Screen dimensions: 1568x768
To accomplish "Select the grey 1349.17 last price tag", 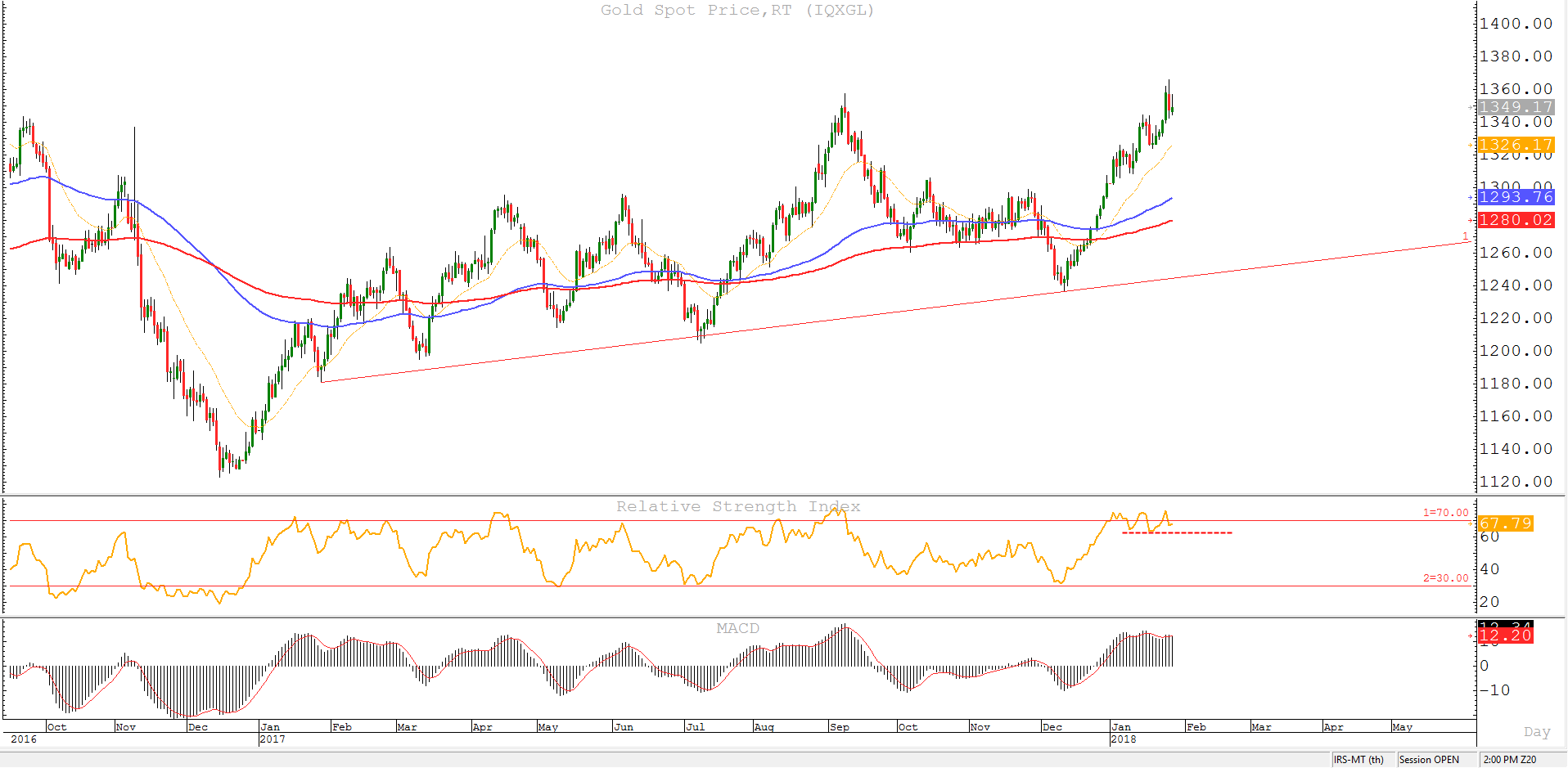I will coord(1516,107).
